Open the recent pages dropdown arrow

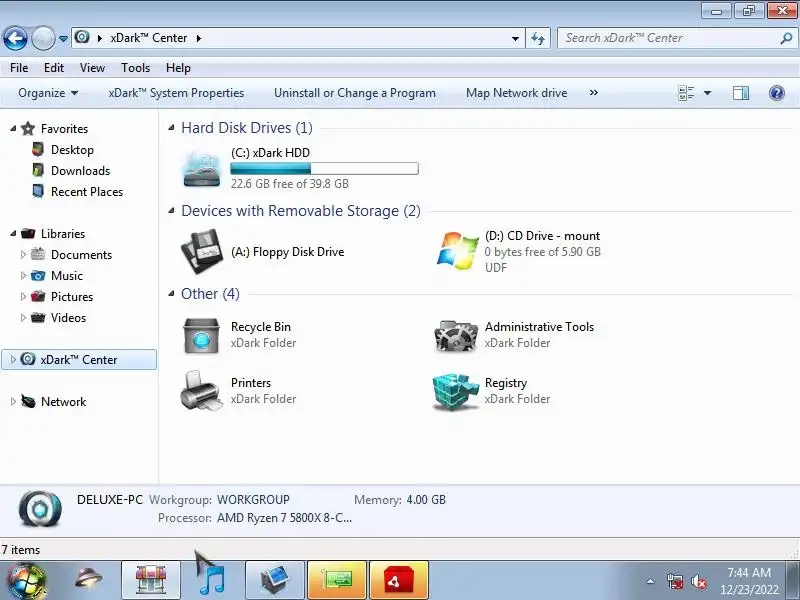(x=63, y=39)
